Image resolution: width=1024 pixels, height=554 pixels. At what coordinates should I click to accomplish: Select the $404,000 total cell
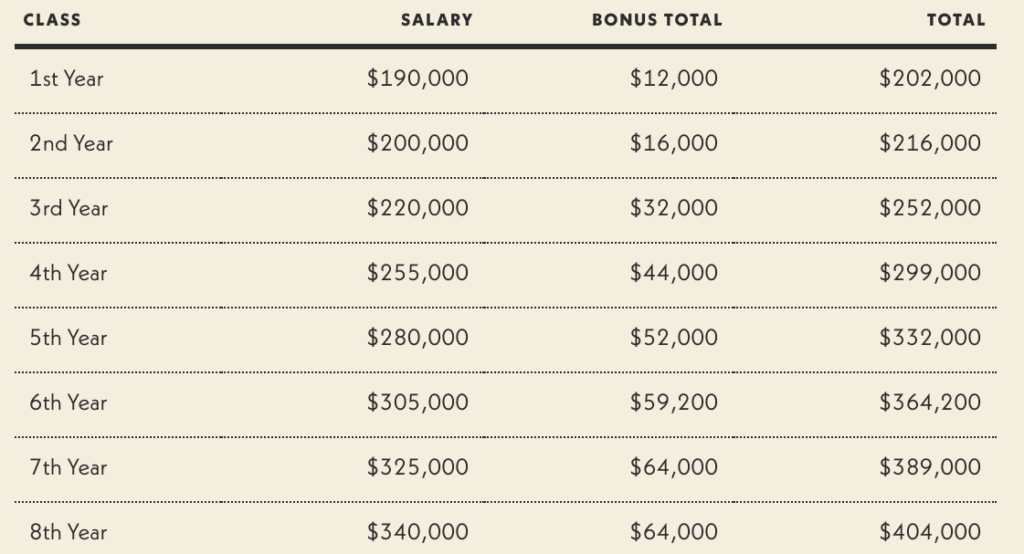pyautogui.click(x=930, y=532)
